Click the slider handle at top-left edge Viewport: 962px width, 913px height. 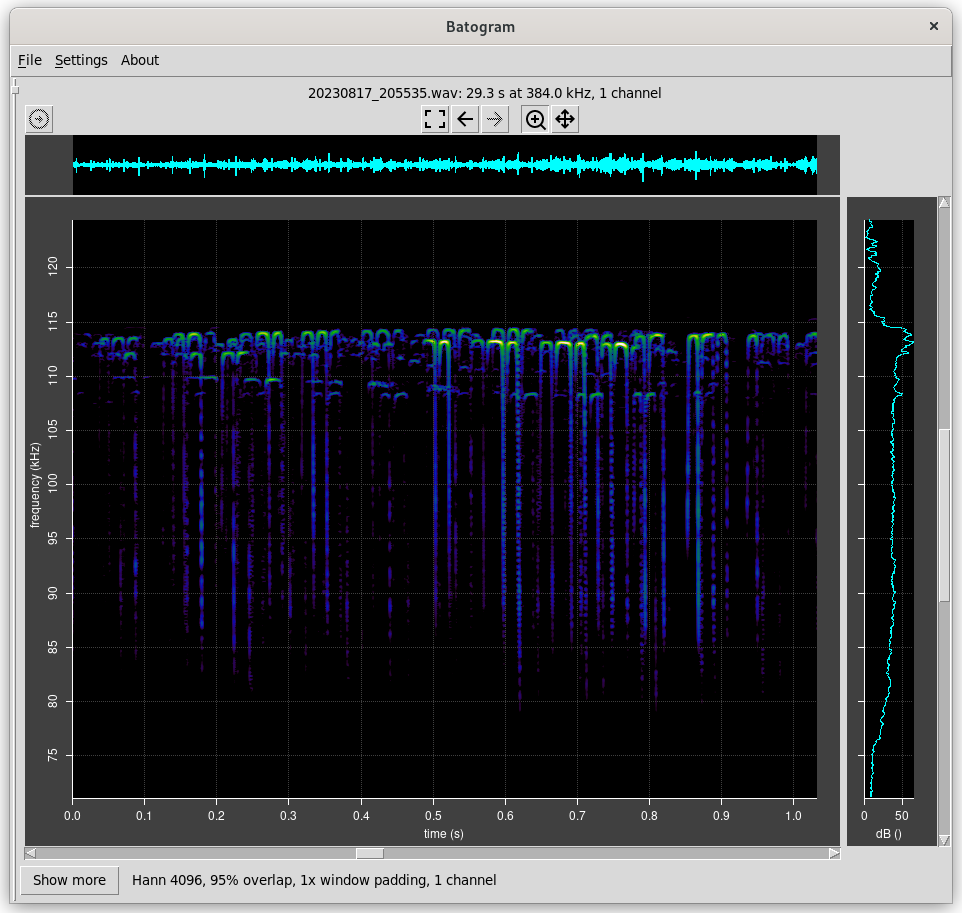pos(15,91)
